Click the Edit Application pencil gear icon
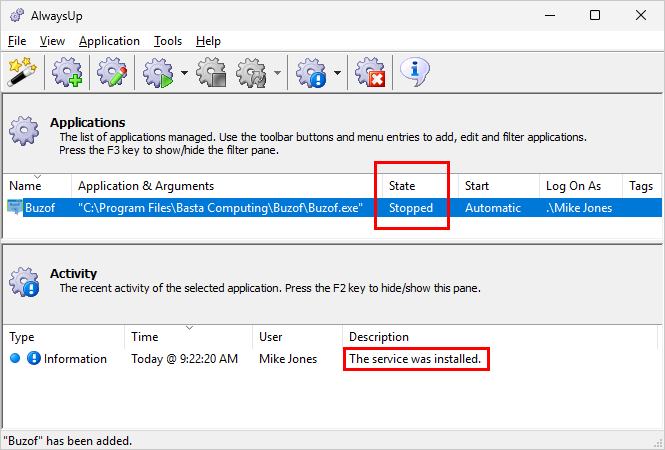 [x=112, y=72]
